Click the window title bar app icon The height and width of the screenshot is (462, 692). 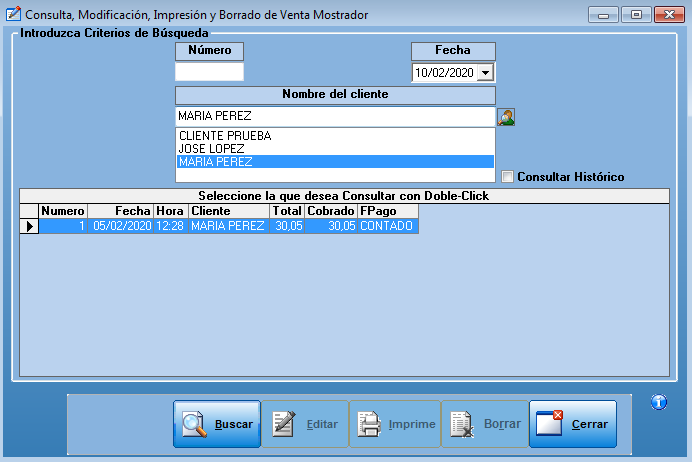tap(13, 14)
